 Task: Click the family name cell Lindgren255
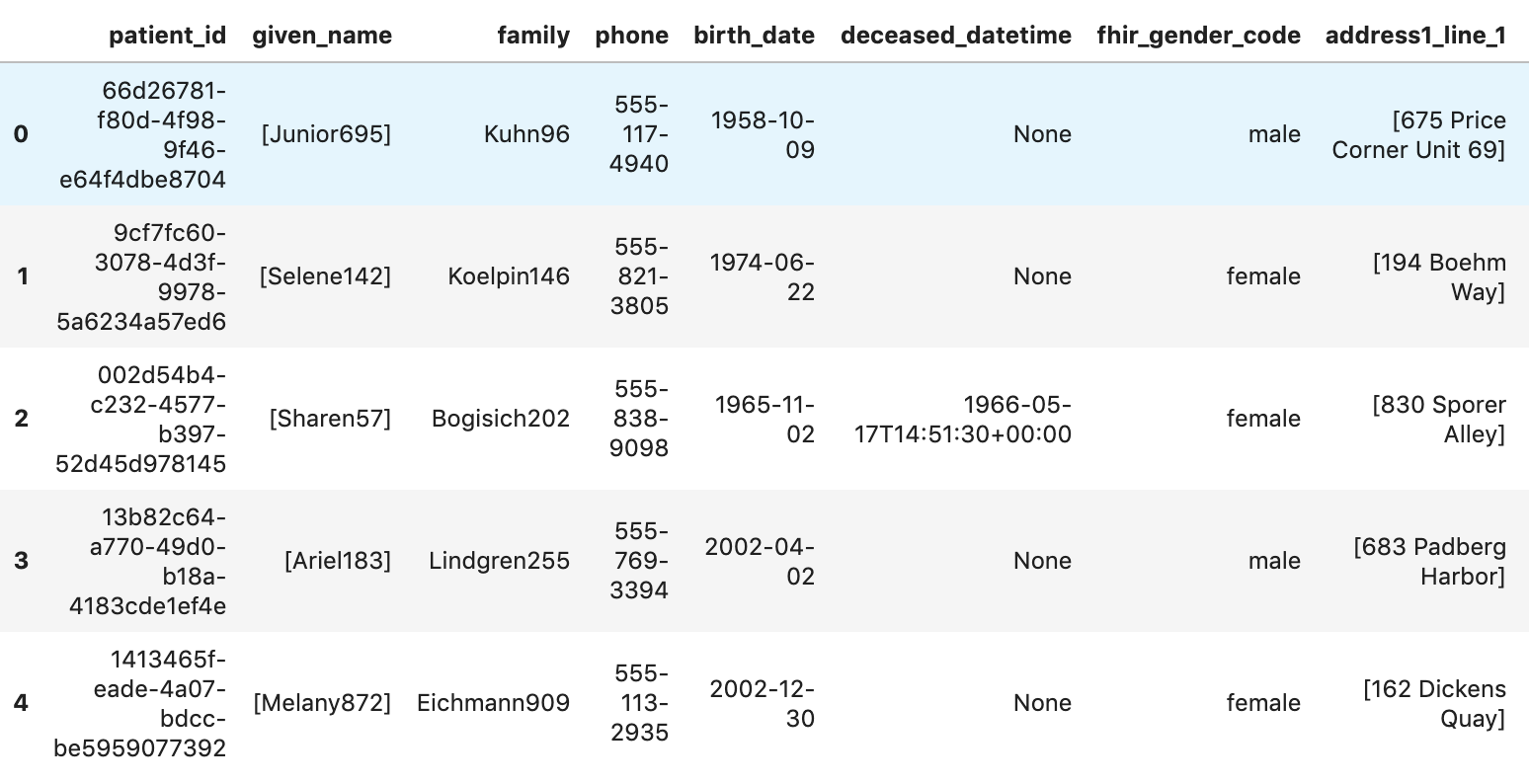[x=499, y=561]
